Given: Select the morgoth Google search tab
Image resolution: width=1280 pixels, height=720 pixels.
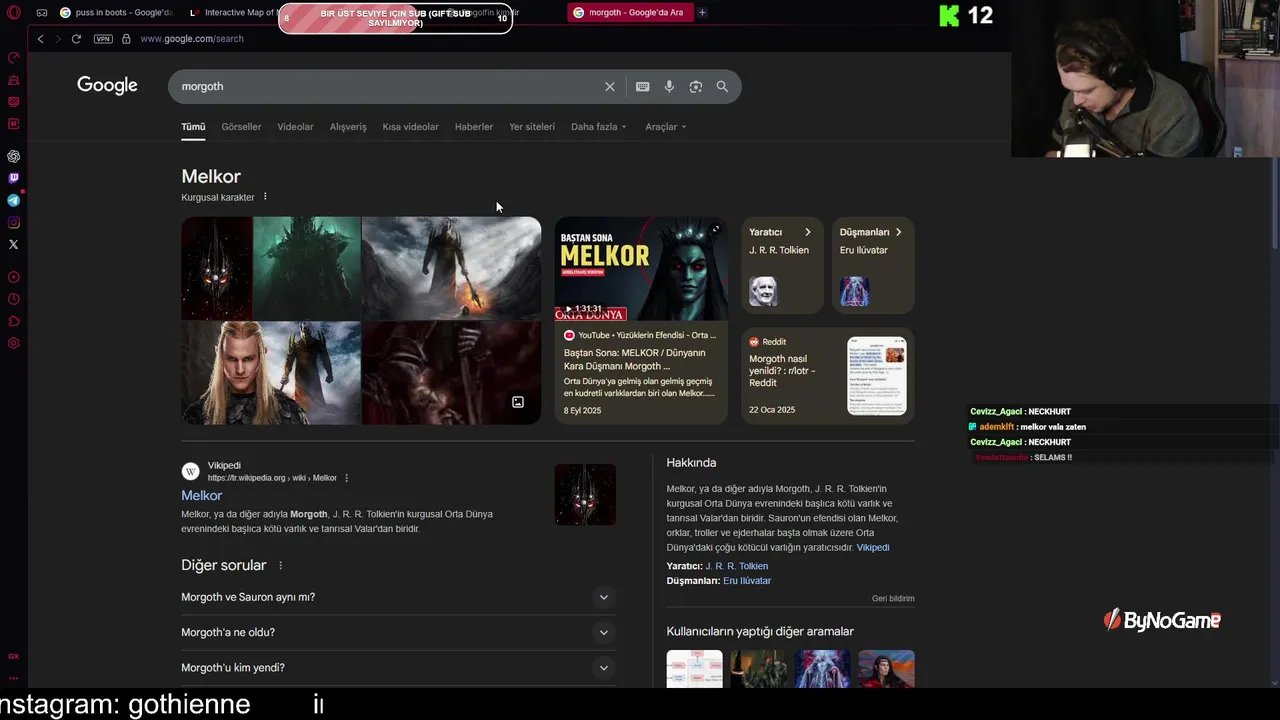Looking at the screenshot, I should tap(629, 13).
